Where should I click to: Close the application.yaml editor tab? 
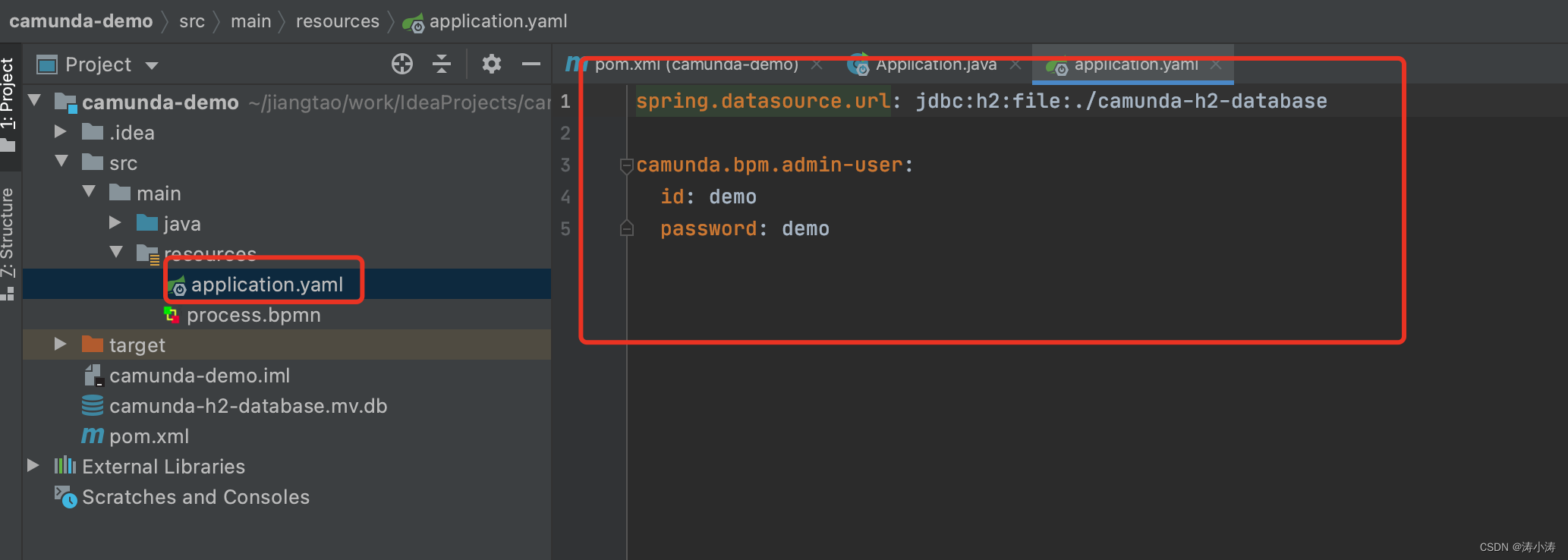coord(1216,64)
